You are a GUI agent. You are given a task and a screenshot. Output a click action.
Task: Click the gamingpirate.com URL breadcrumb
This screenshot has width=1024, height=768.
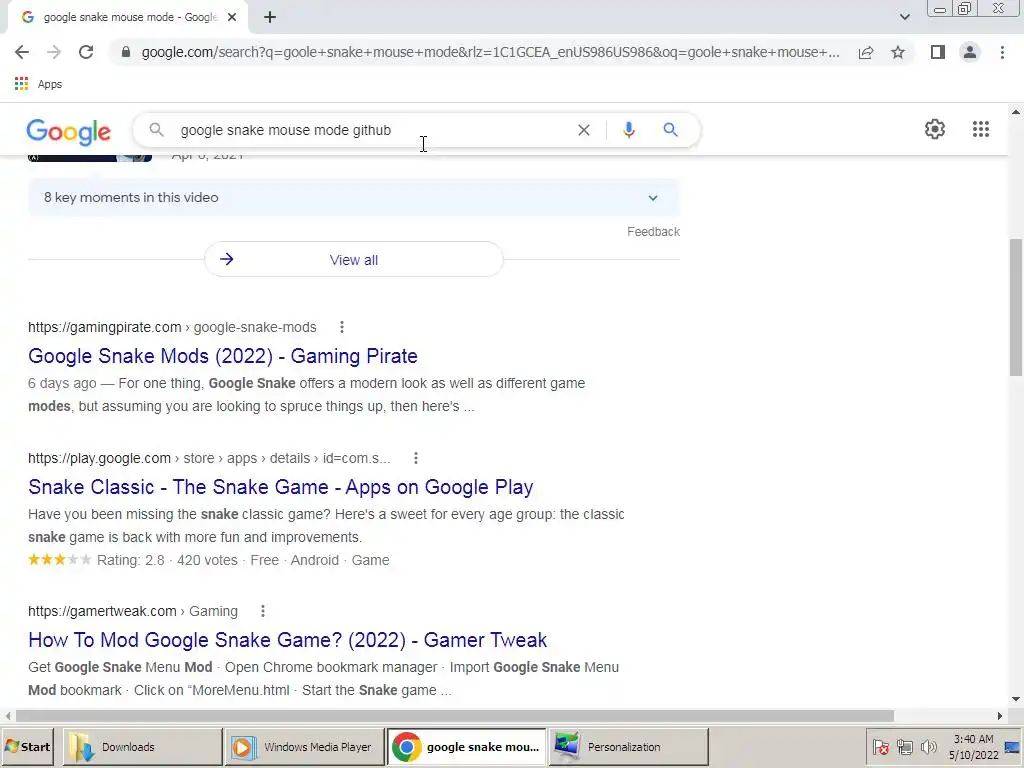coord(172,327)
